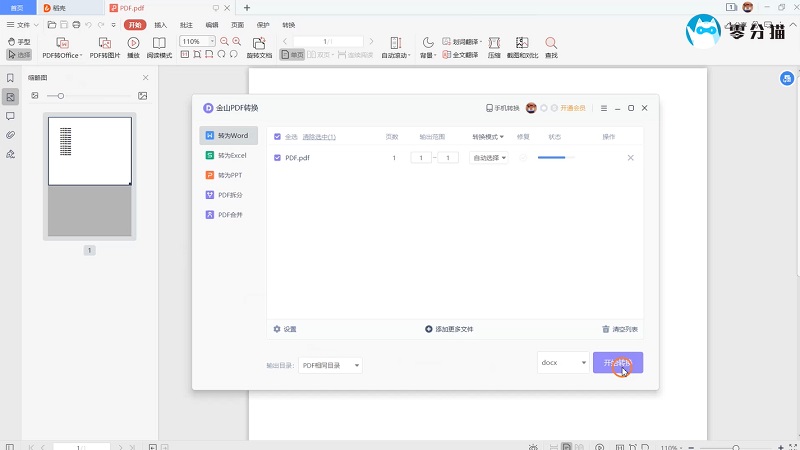Click the print icon in quick toolbar
800x450 pixels.
[x=76, y=24]
